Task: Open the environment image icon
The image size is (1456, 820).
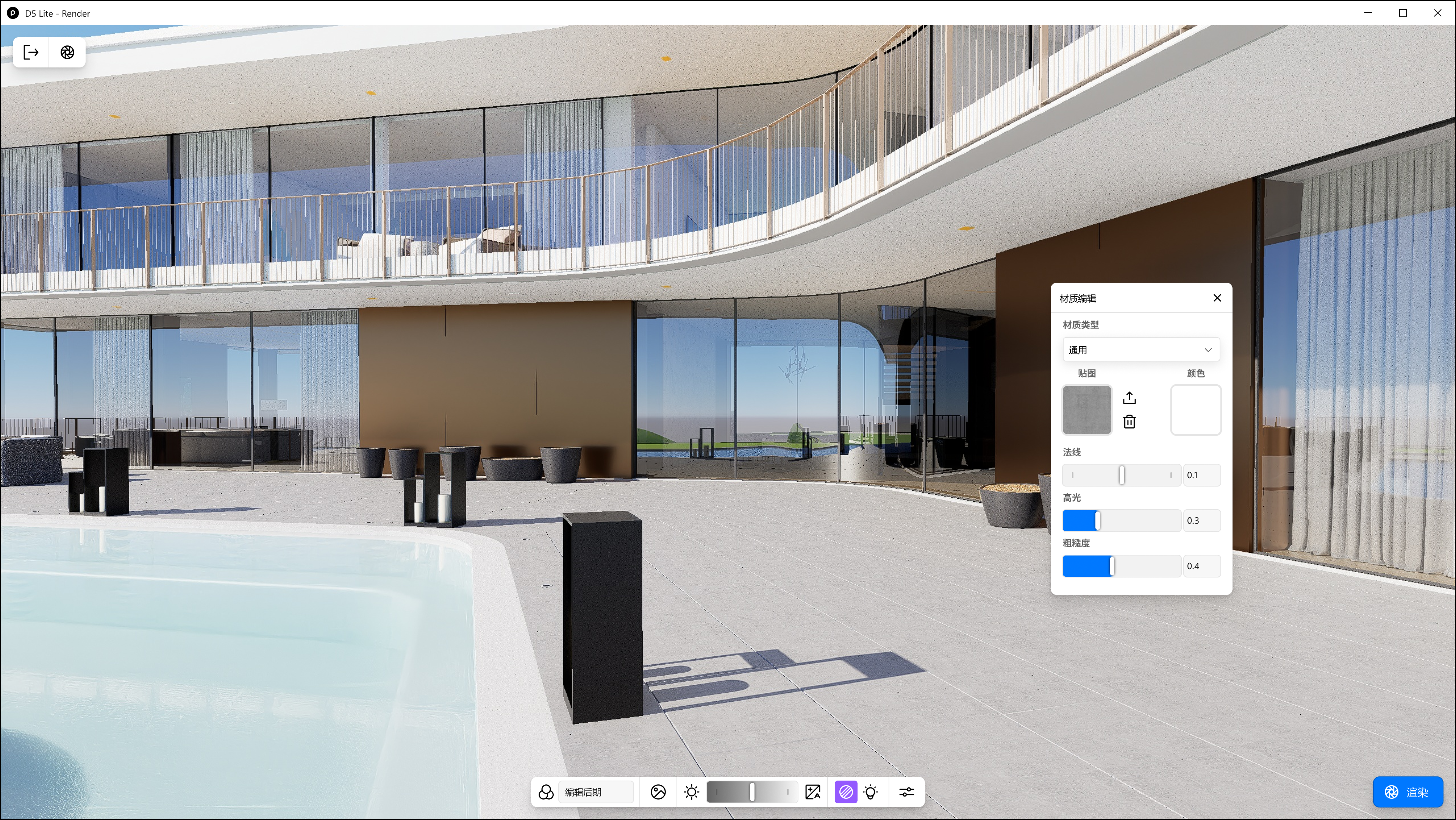Action: 658,792
